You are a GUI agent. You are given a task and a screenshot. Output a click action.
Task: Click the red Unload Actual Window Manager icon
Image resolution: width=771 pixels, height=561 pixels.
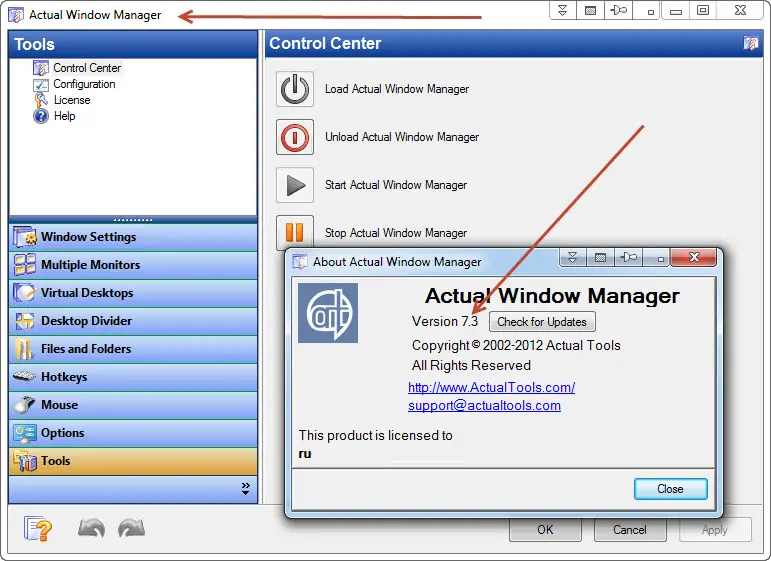point(295,137)
